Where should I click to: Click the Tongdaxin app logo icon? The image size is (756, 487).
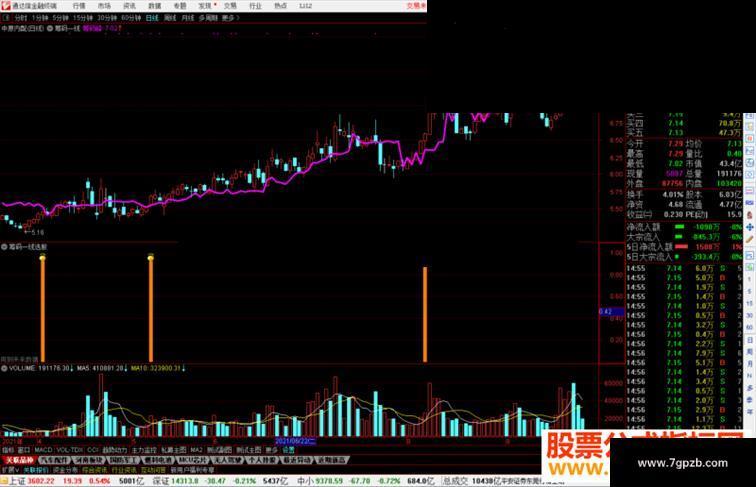5,6
